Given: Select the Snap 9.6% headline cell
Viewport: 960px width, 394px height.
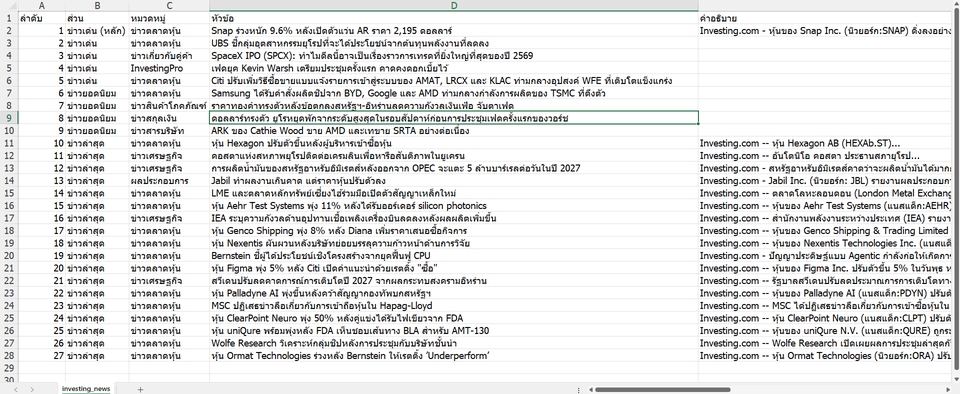Looking at the screenshot, I should 454,30.
